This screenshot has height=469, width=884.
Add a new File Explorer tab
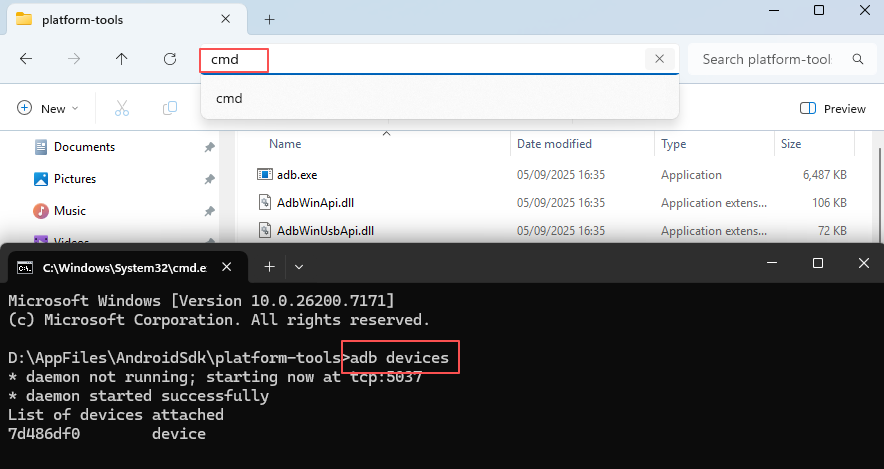[x=270, y=19]
